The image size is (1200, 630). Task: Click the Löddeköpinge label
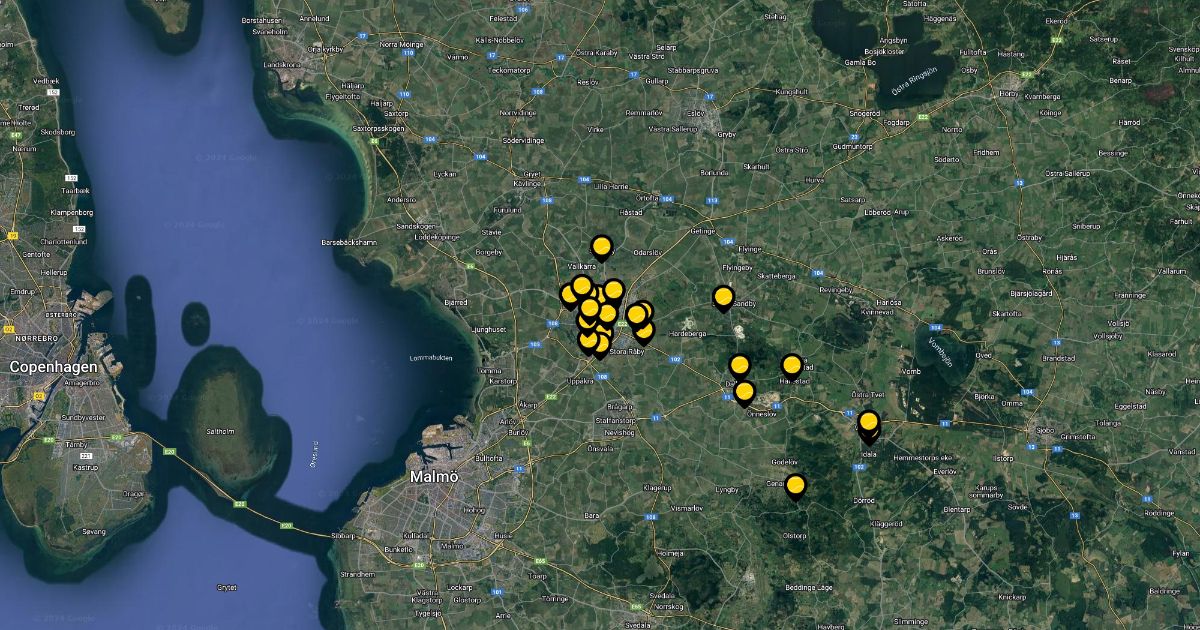(x=436, y=237)
